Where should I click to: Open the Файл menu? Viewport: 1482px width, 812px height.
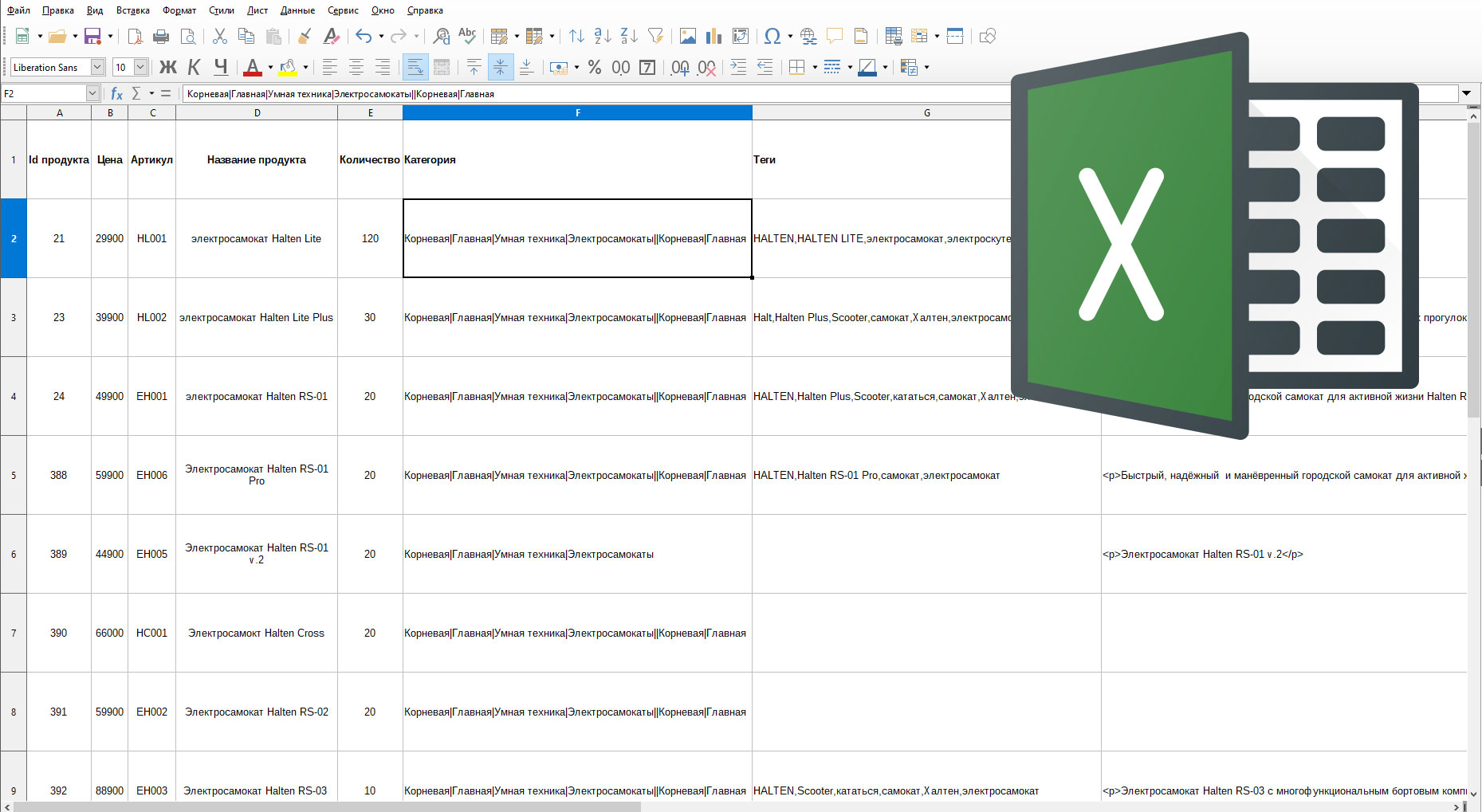coord(18,10)
